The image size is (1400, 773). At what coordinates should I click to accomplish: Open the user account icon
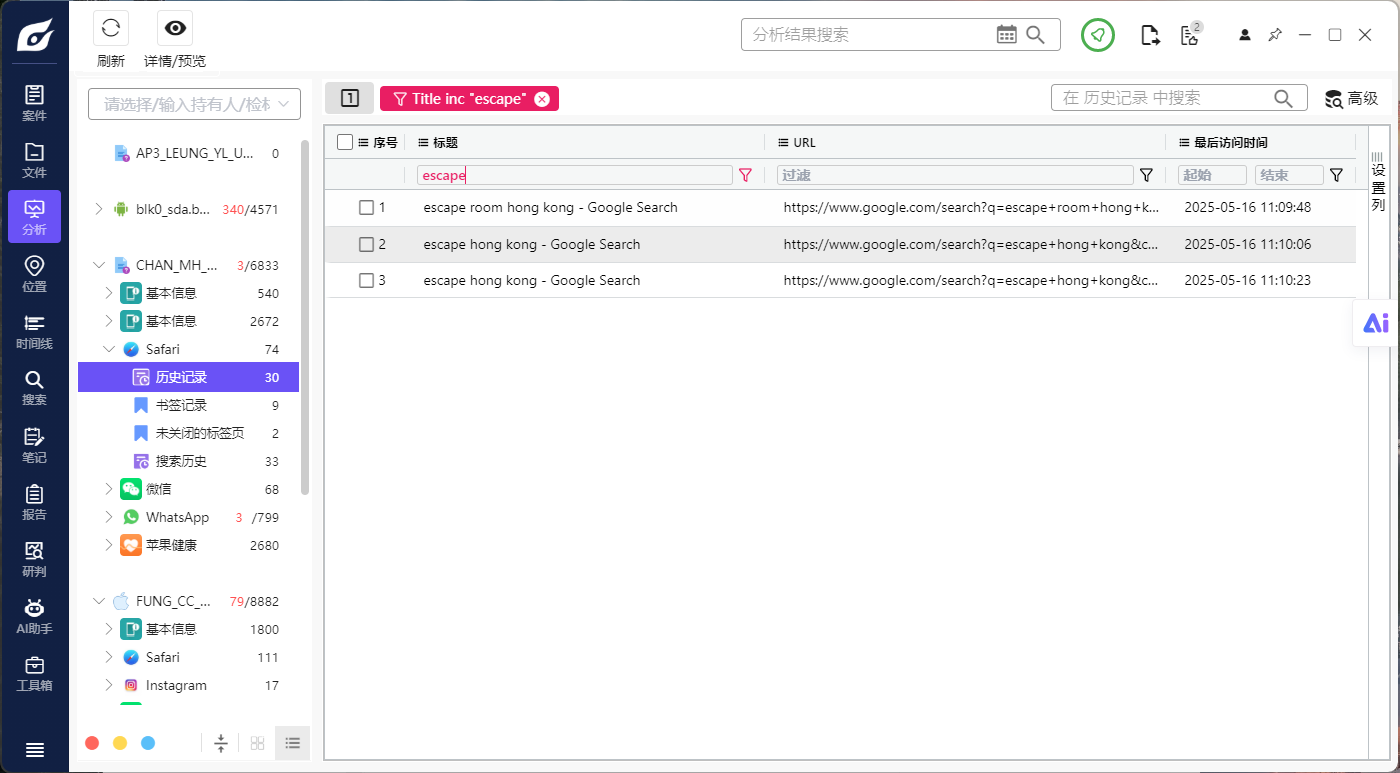1245,35
